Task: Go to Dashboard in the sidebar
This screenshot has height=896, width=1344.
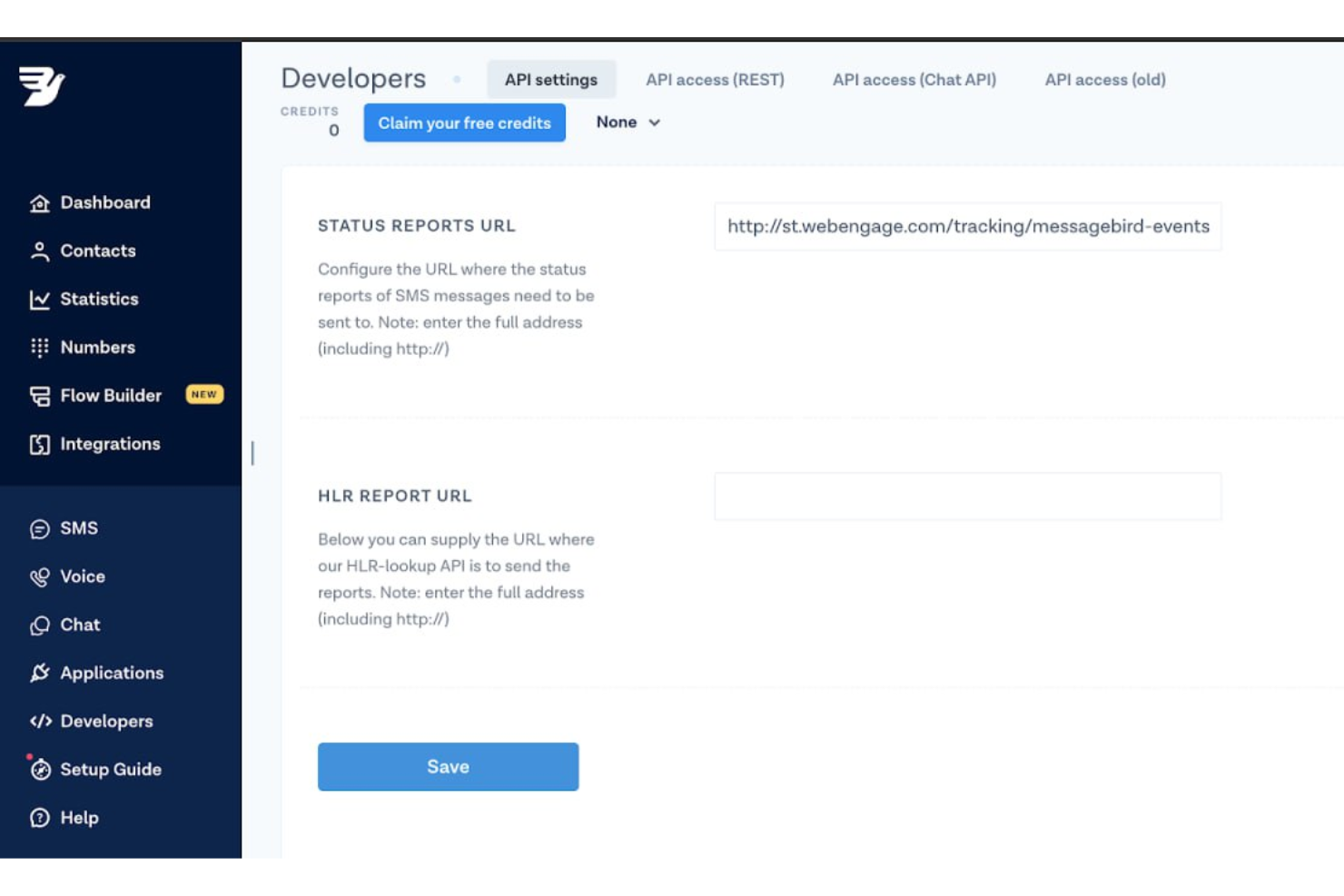Action: point(105,202)
